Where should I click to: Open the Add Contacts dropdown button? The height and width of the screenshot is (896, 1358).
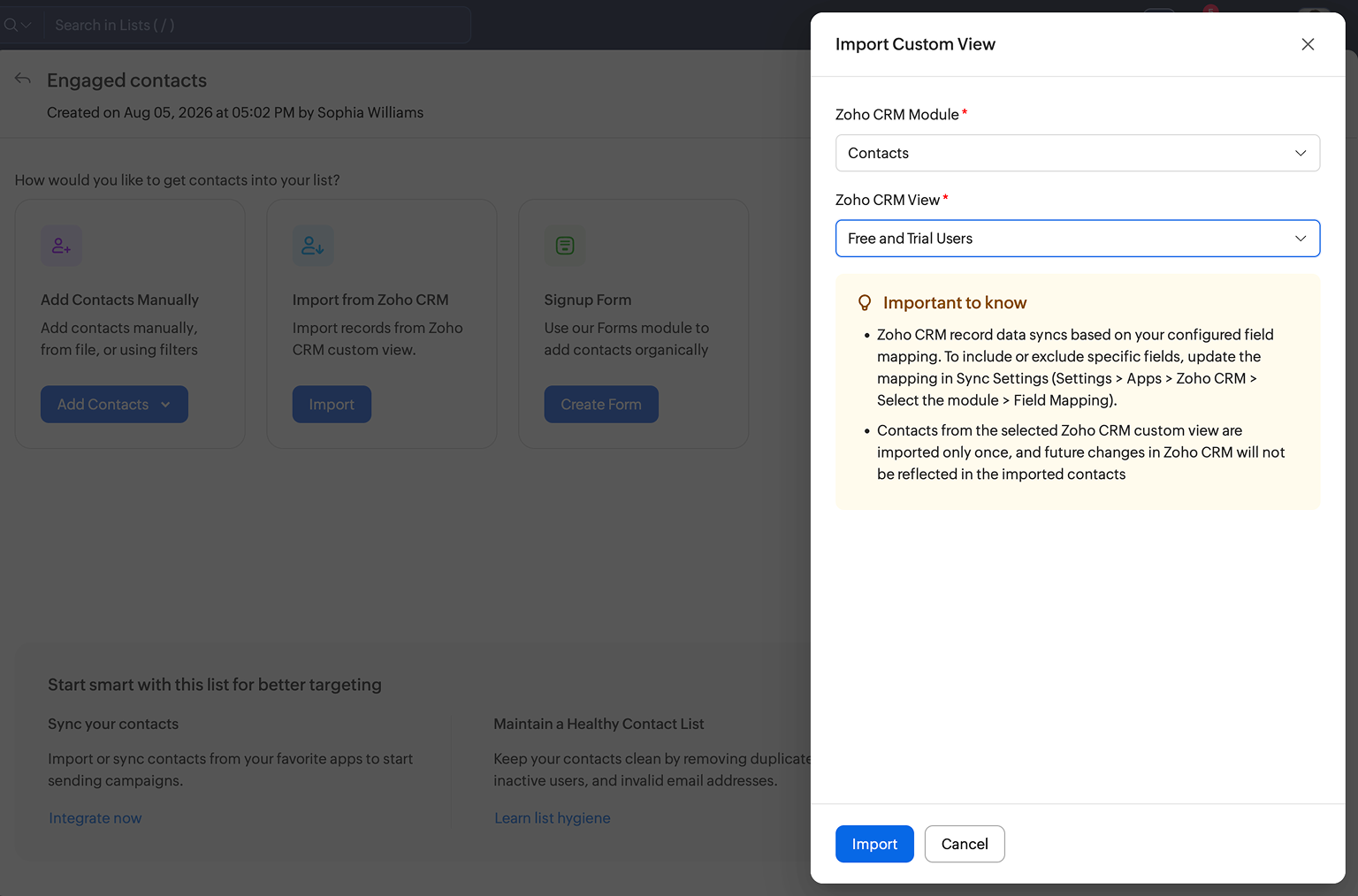click(x=114, y=404)
